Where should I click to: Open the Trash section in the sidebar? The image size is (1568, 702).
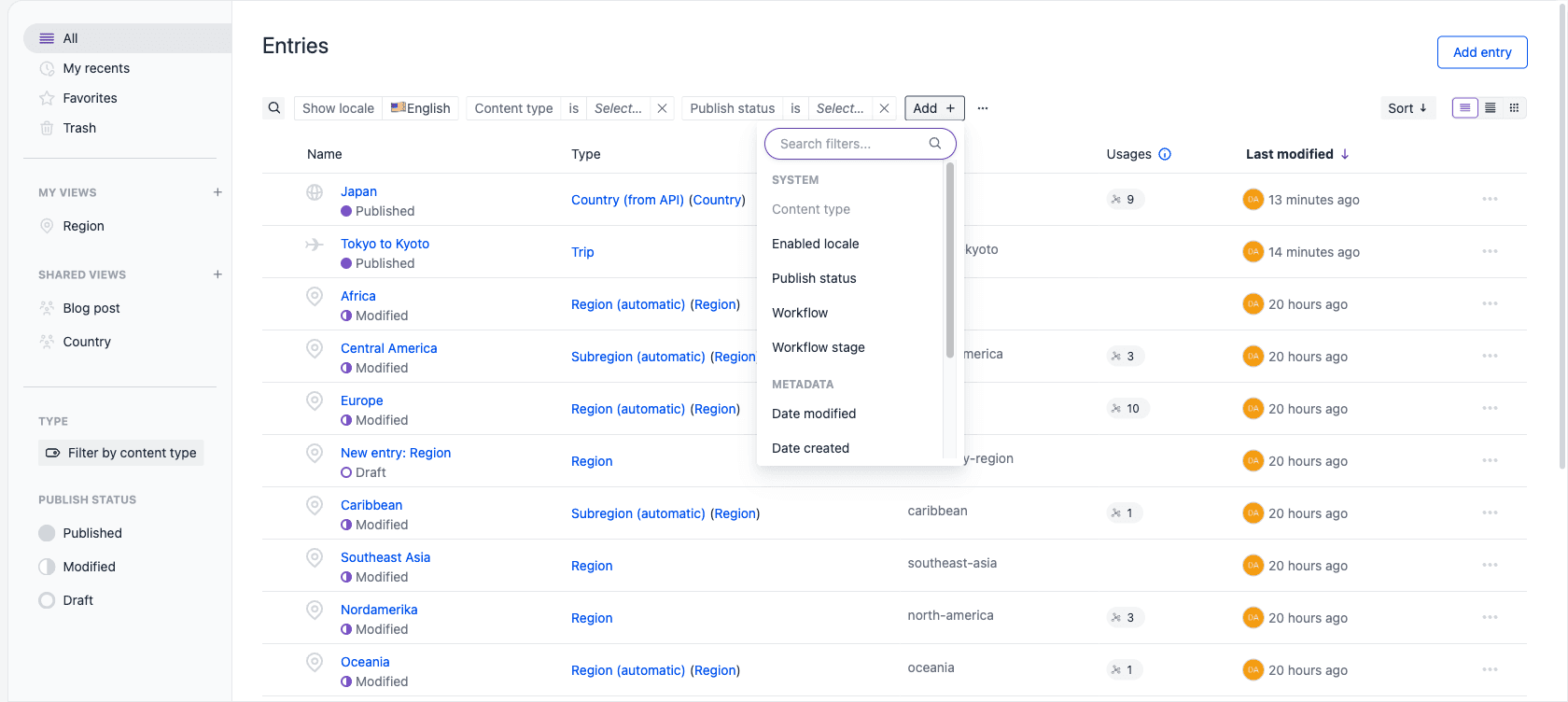pos(128,128)
